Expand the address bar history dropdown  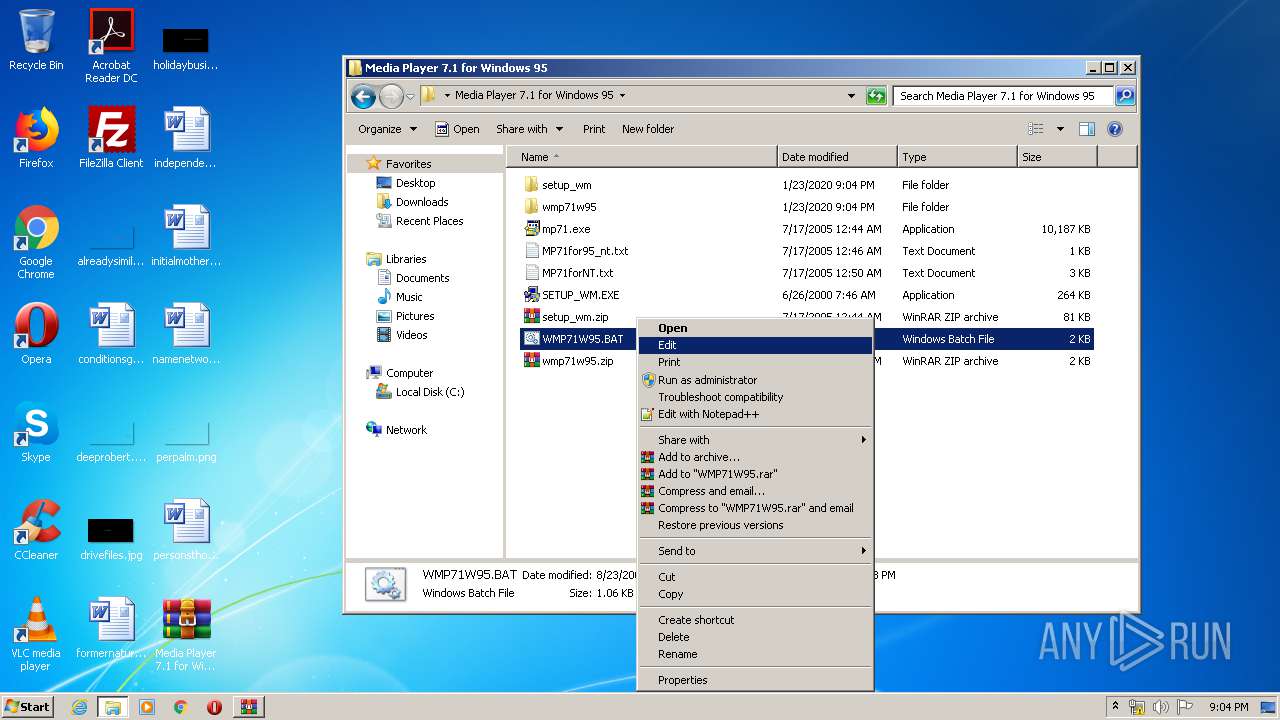coord(851,96)
